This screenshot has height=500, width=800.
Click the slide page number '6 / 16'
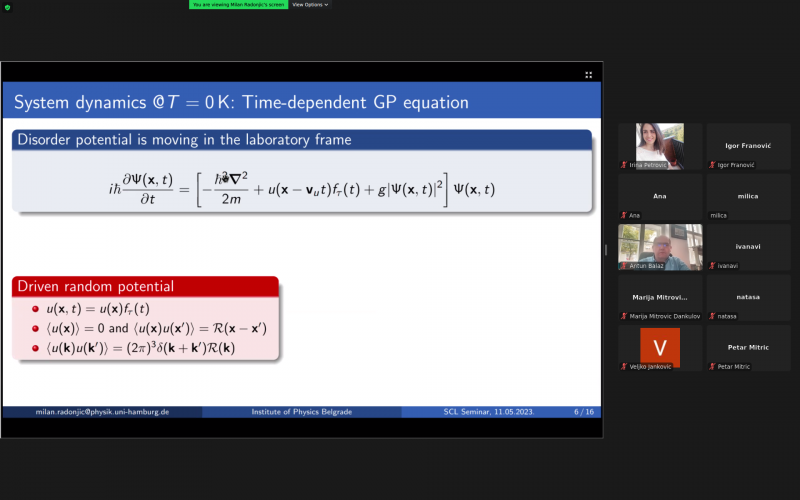coord(584,412)
